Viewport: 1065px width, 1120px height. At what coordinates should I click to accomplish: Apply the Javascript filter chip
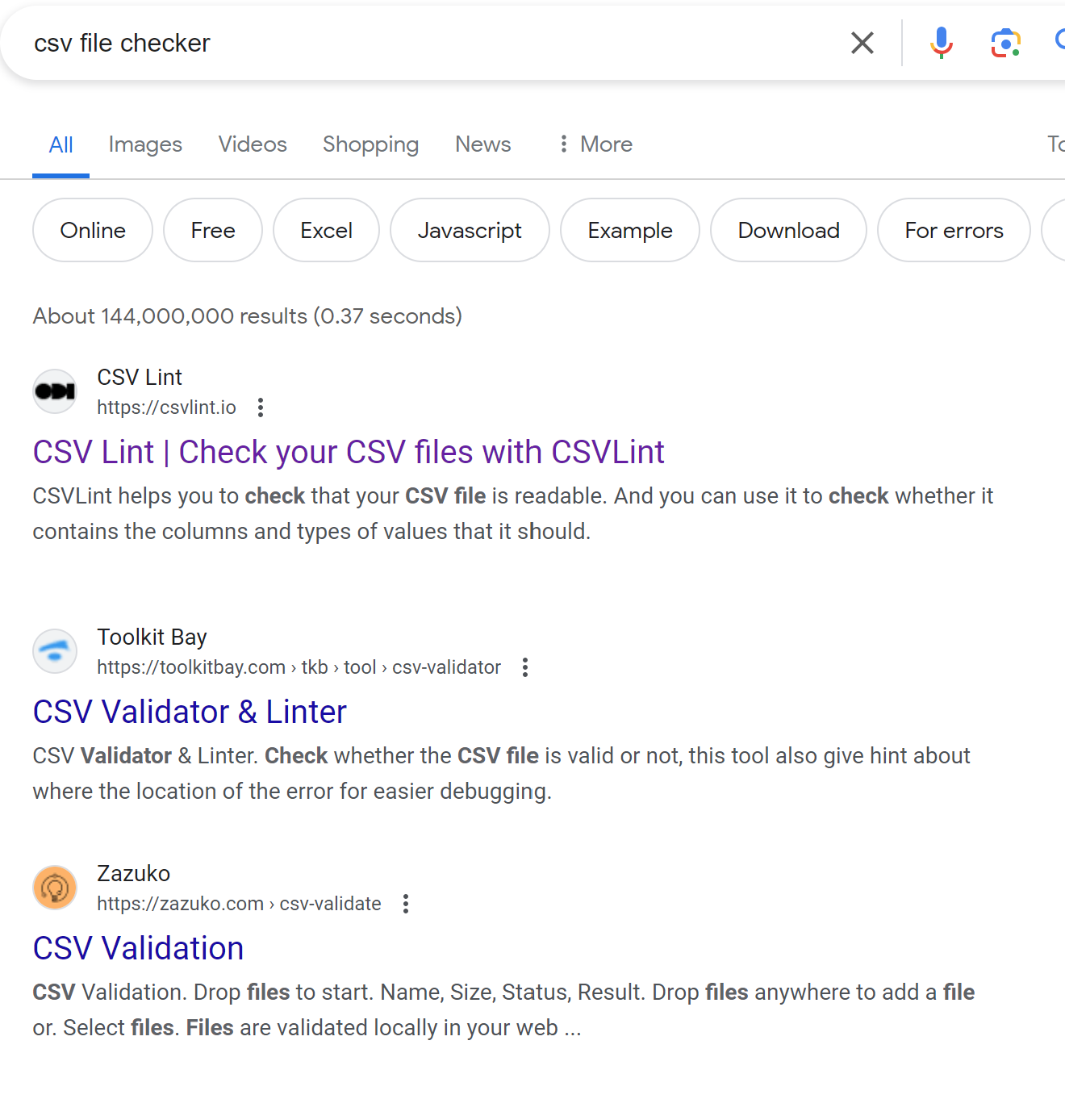point(470,231)
